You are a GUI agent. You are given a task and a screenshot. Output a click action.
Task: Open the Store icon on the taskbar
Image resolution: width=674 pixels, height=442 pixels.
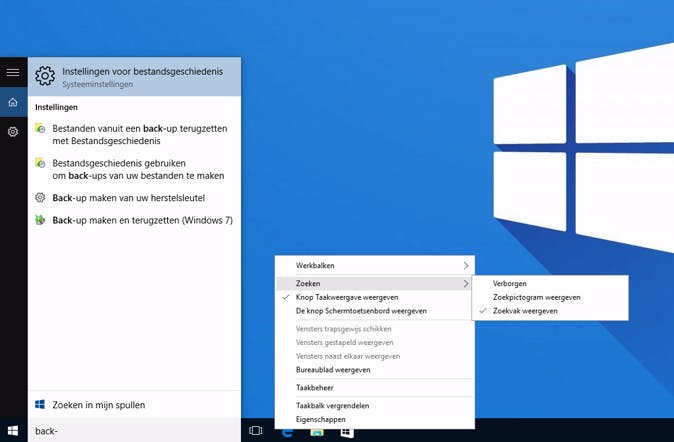(347, 433)
